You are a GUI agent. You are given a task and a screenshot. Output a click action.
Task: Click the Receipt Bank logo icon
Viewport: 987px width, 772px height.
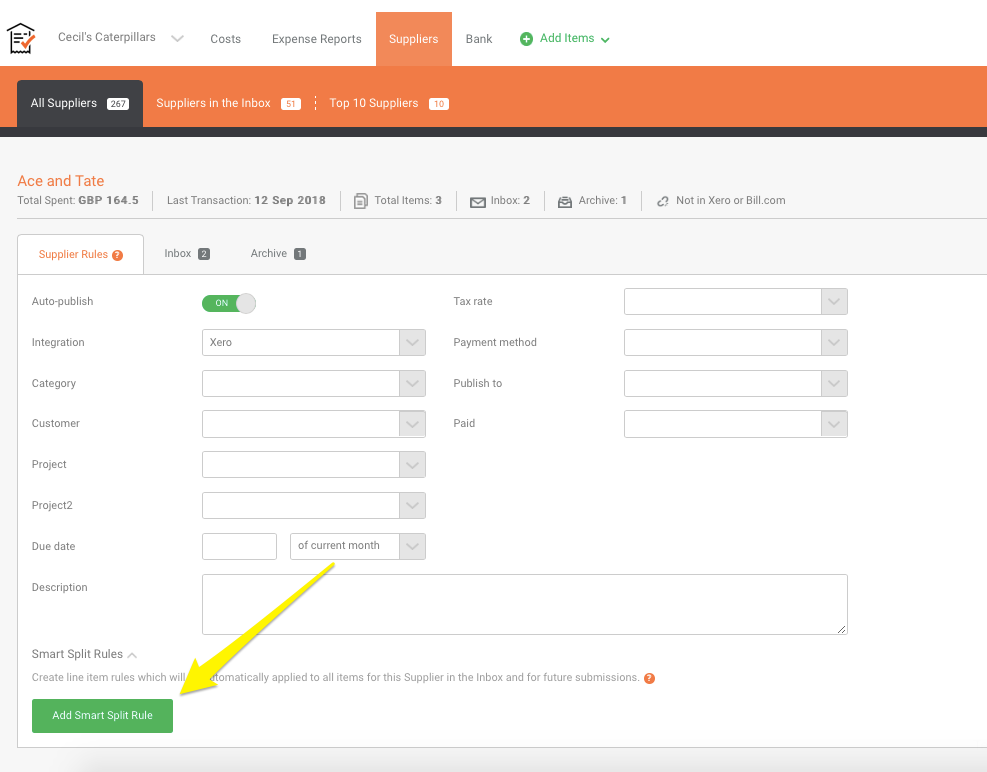21,38
